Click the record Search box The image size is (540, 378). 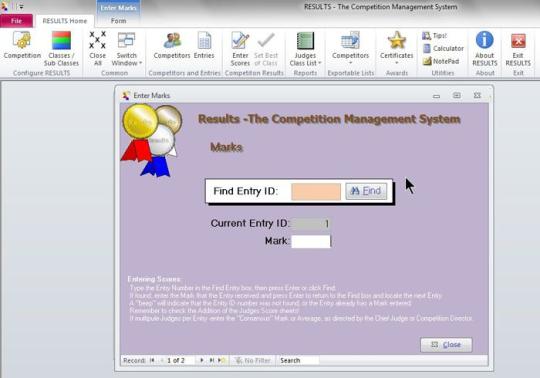click(x=298, y=360)
